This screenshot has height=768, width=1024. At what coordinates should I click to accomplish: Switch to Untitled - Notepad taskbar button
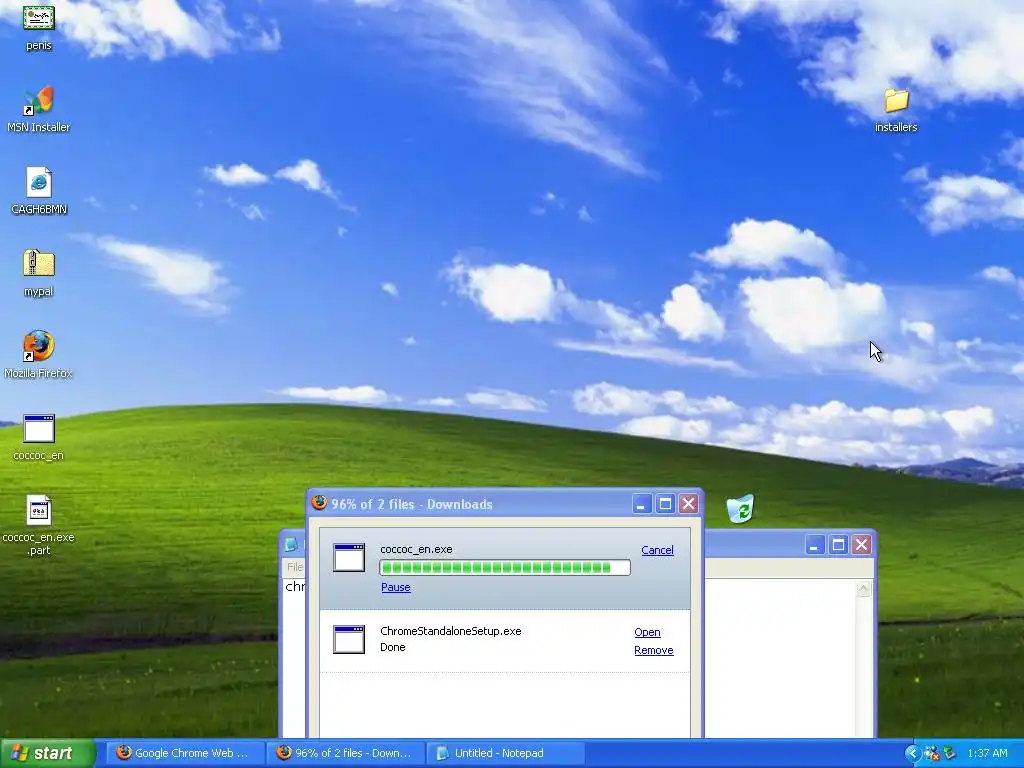(x=505, y=753)
